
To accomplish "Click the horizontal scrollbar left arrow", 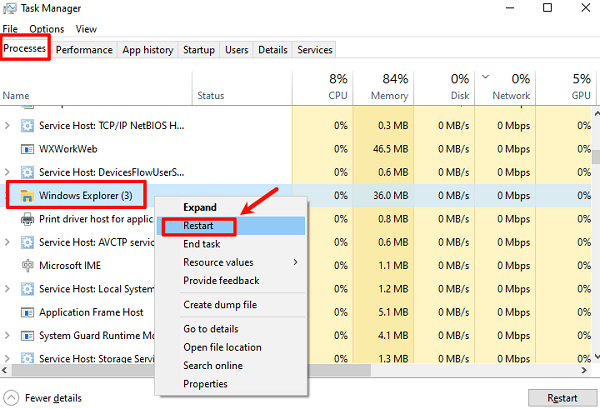I will click(5, 370).
